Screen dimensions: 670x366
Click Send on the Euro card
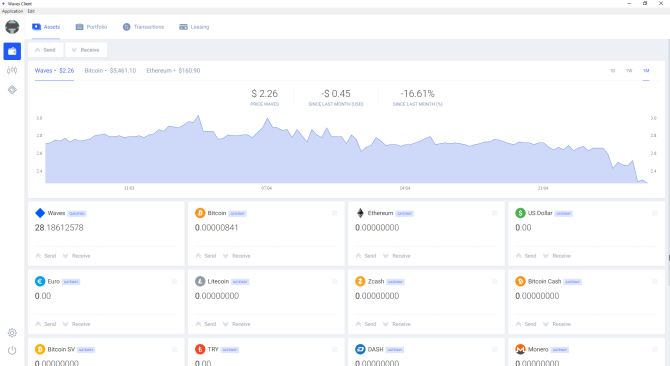tap(46, 324)
